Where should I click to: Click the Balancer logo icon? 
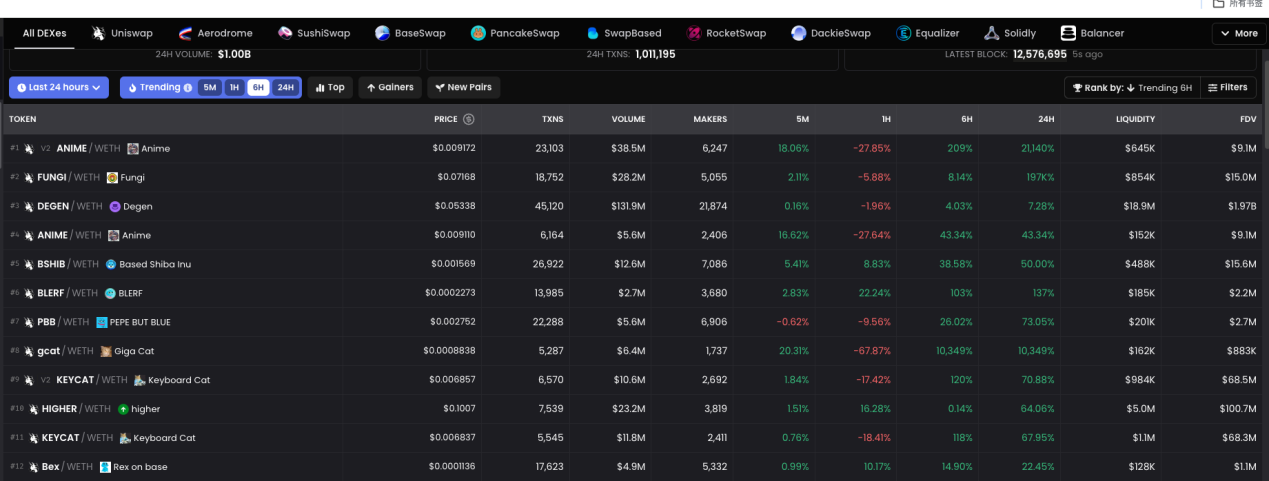[x=1068, y=33]
